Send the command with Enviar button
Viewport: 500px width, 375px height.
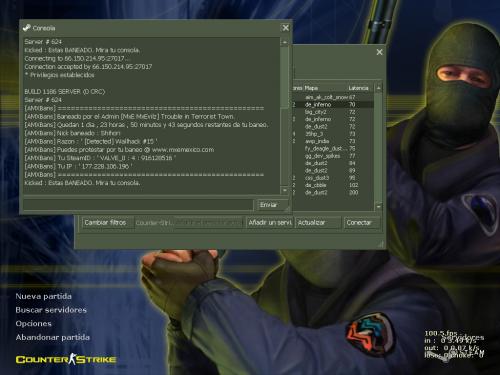pos(269,205)
